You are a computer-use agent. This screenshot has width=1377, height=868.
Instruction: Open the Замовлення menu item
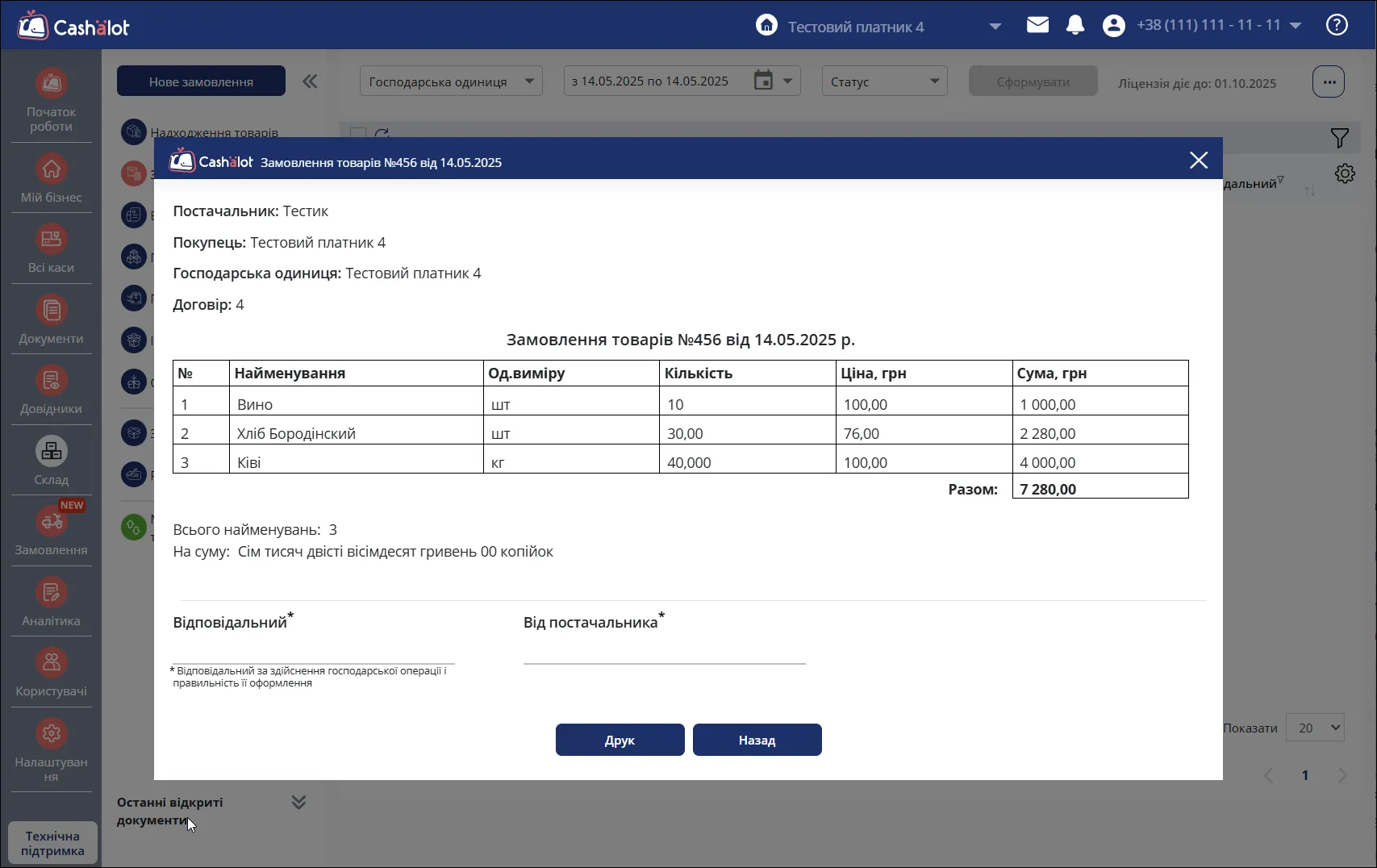pyautogui.click(x=51, y=531)
